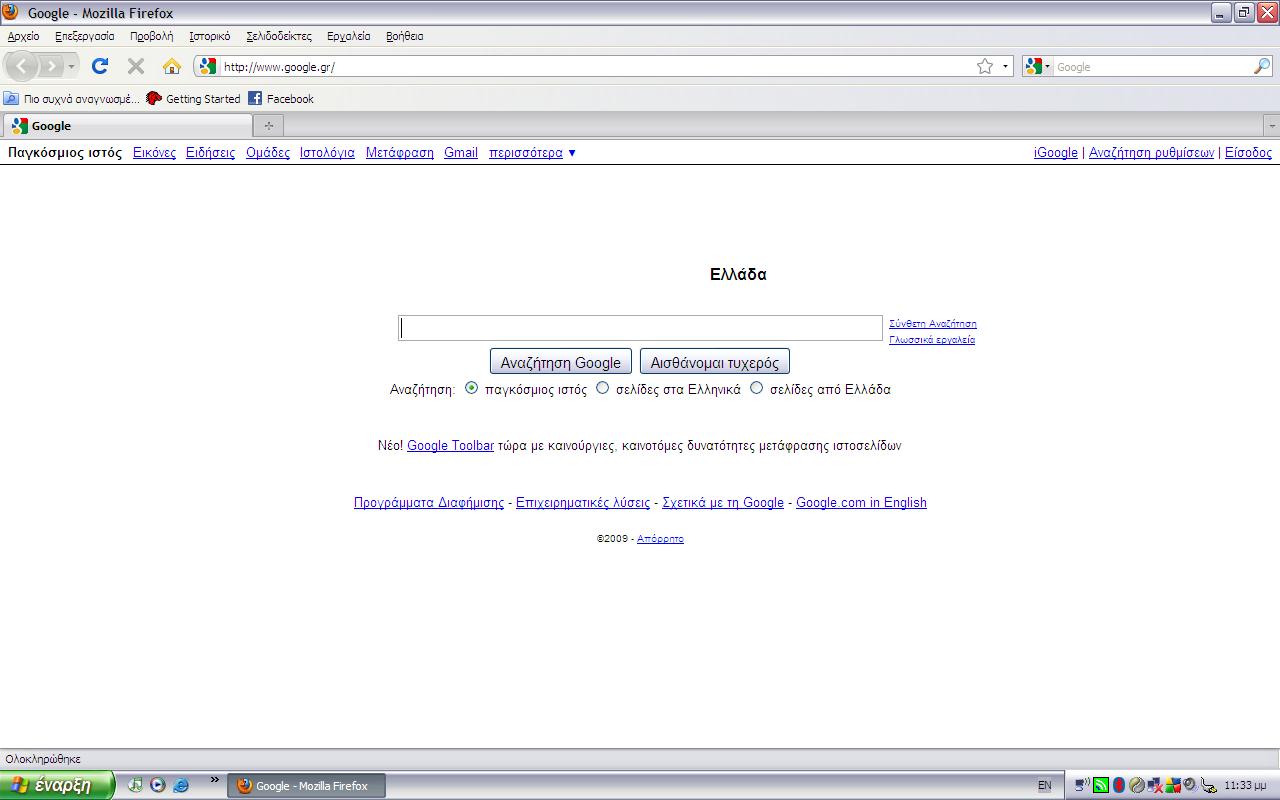
Task: Reload the page with the refresh icon
Action: (x=100, y=66)
